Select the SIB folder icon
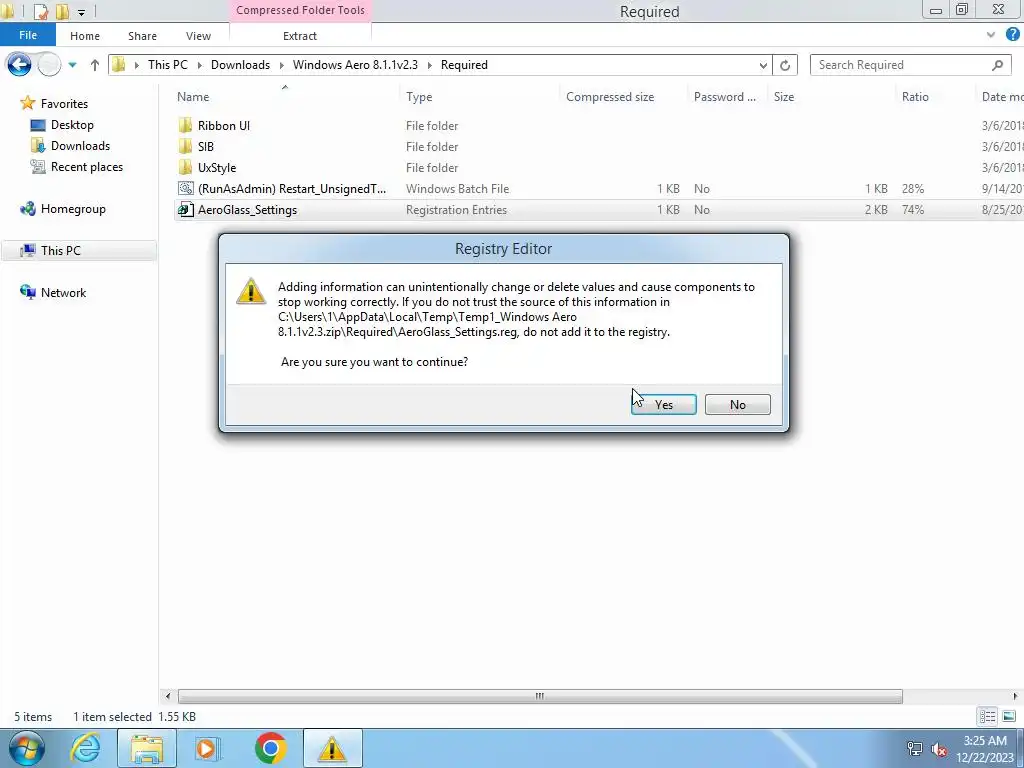Screen dimensions: 1024x768 [x=185, y=146]
